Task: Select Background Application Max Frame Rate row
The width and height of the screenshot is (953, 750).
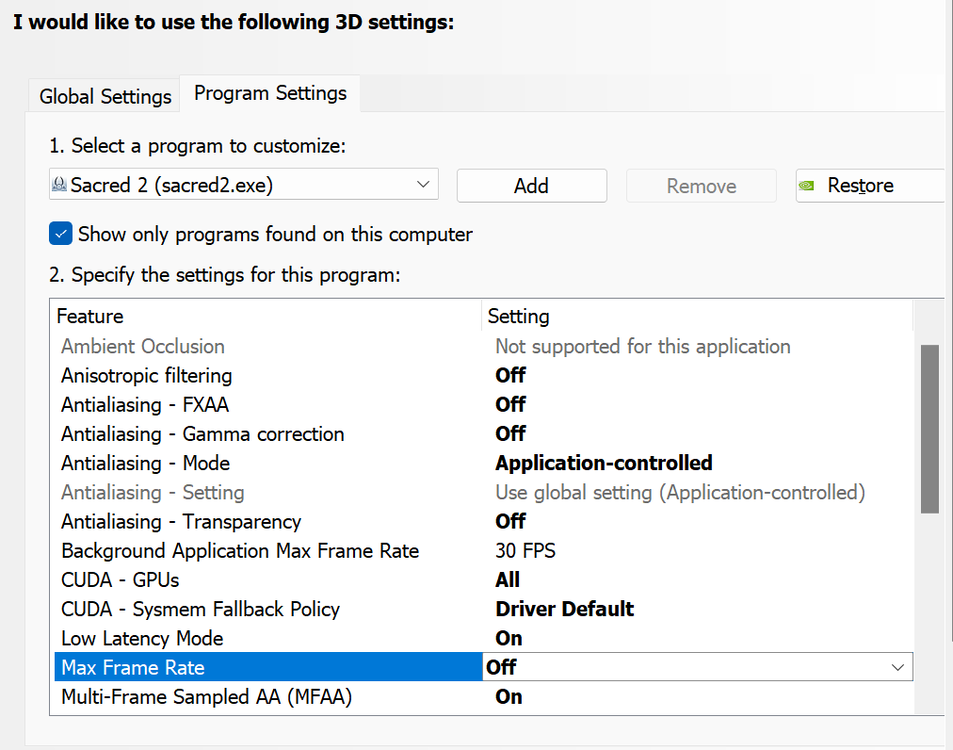Action: coord(483,551)
